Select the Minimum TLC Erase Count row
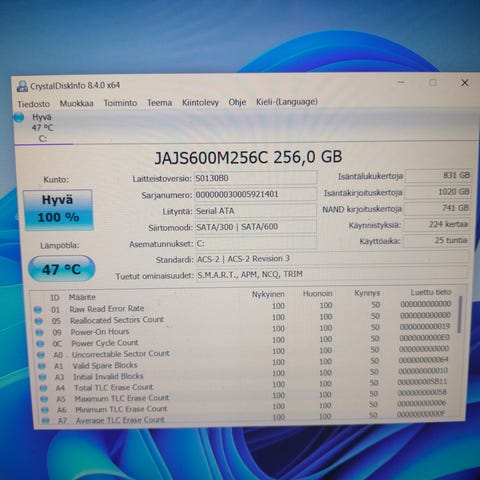480x480 pixels. [x=243, y=407]
